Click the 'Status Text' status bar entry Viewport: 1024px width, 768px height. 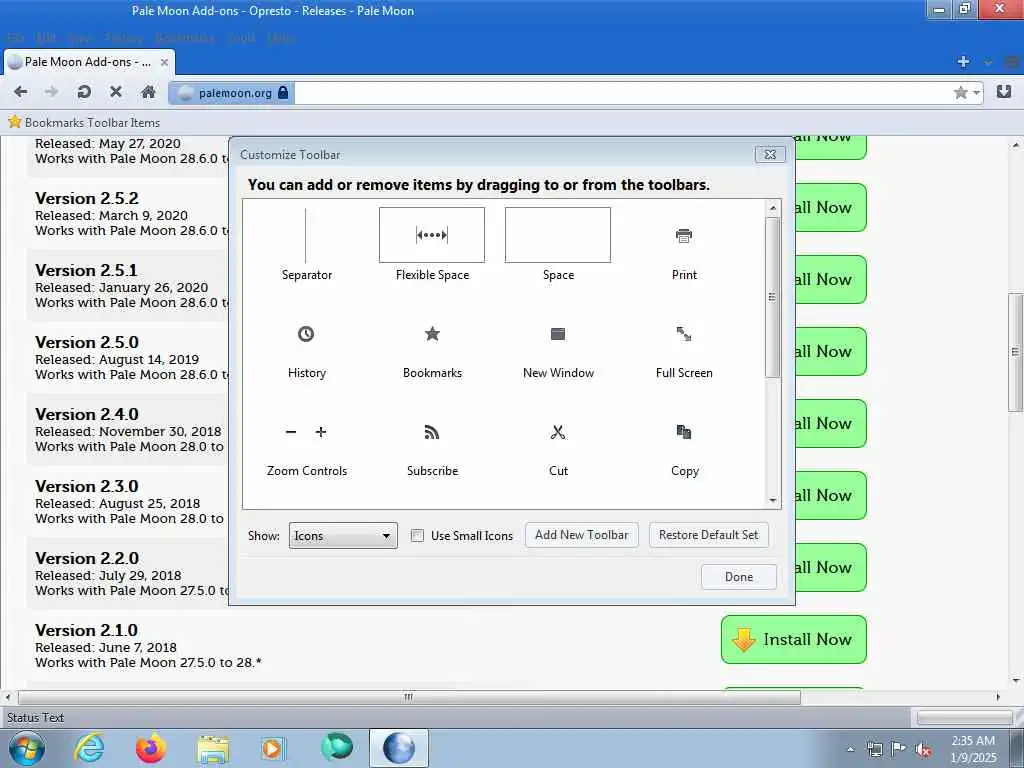pos(35,718)
